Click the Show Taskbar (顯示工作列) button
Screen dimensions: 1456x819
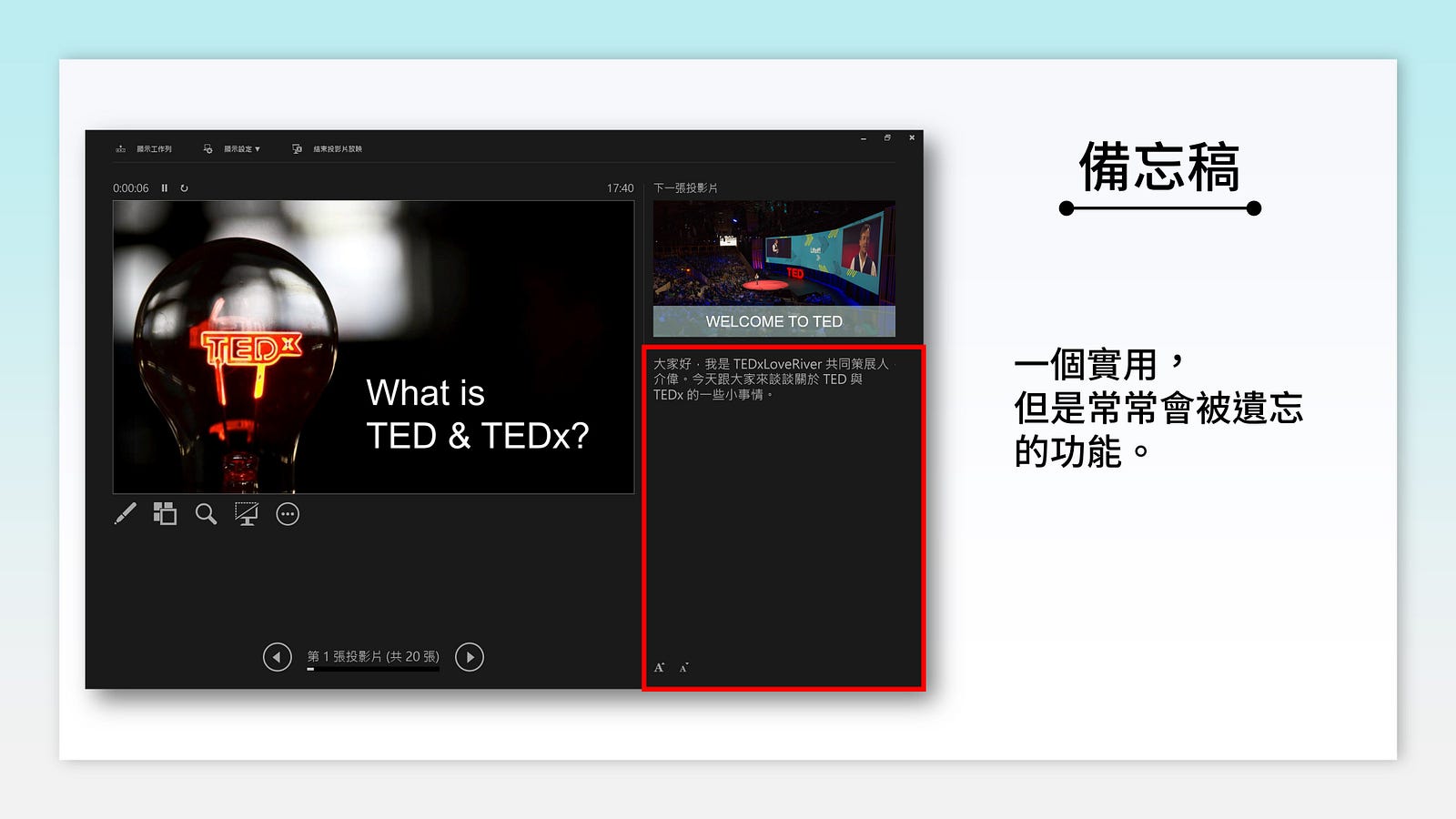click(x=144, y=148)
